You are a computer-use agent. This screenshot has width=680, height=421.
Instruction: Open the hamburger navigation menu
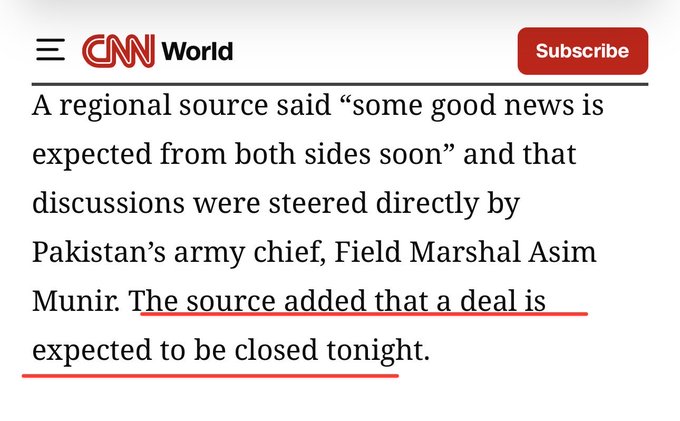tap(51, 50)
